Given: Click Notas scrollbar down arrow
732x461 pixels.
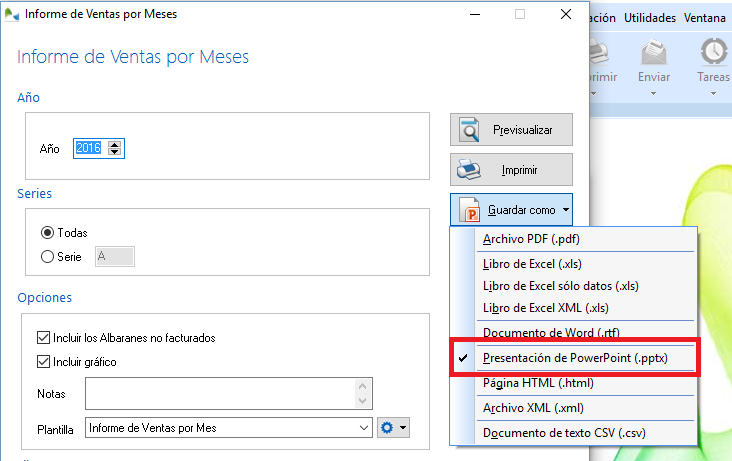Looking at the screenshot, I should tap(363, 401).
